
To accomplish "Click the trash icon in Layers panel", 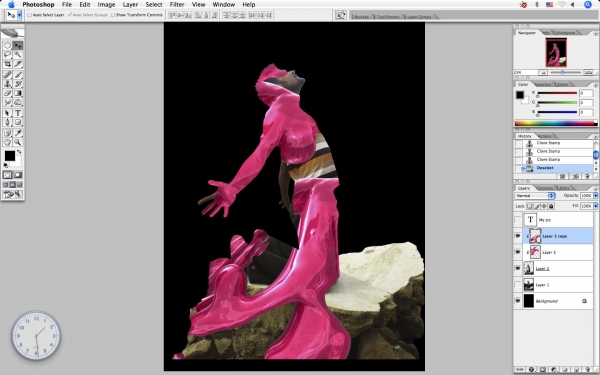I will [587, 370].
